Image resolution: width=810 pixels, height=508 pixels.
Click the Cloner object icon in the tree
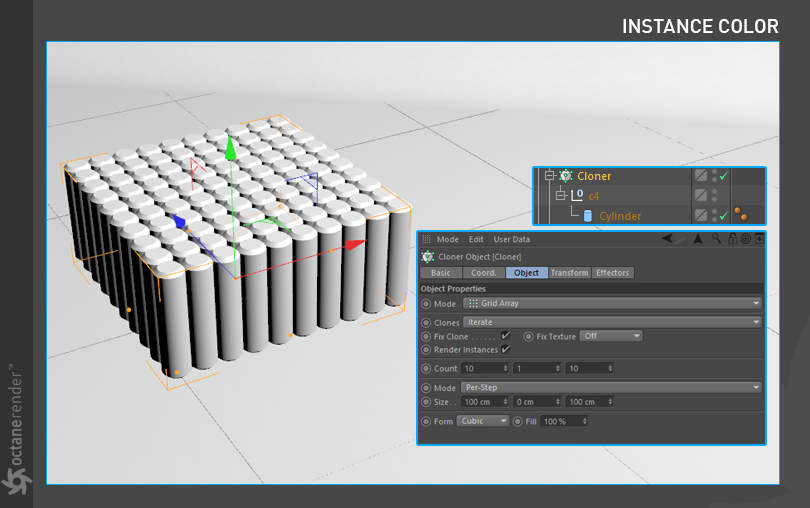pos(566,176)
